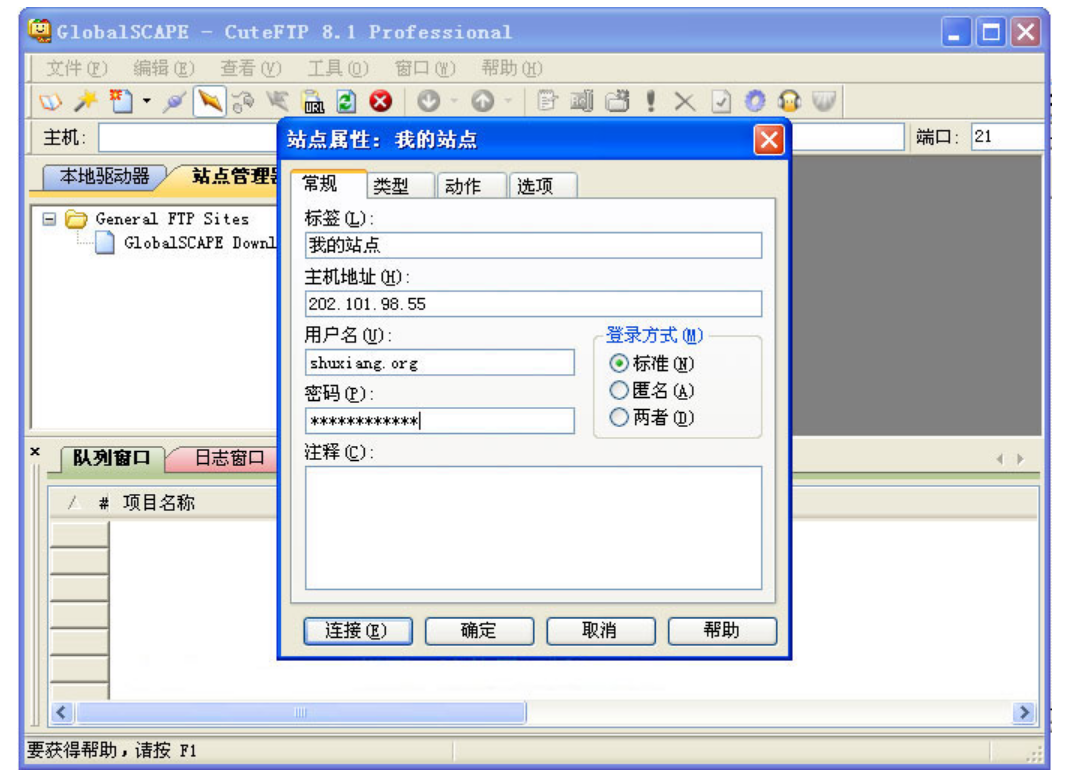Select the 匿名 login method radio button
Screen dimensions: 1070x777
619,391
